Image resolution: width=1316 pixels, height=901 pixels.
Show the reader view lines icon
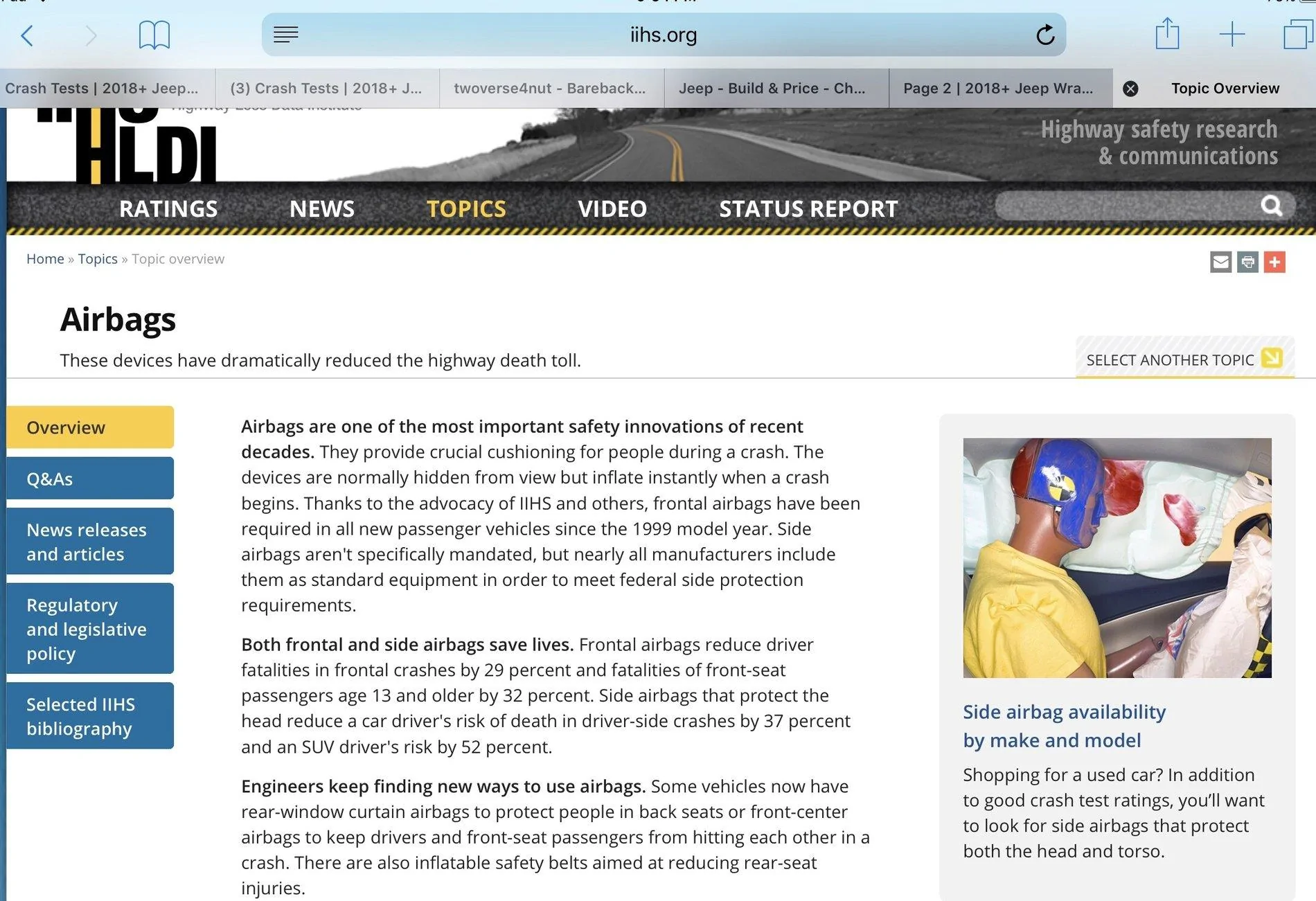click(285, 35)
